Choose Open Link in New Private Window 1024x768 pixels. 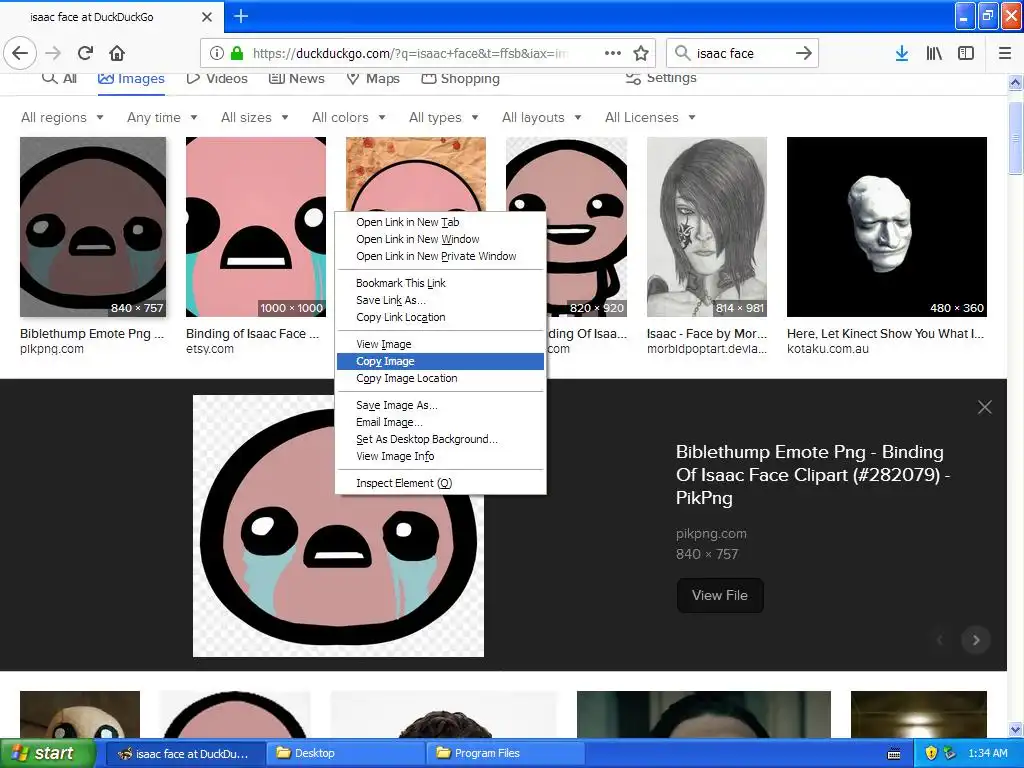440,256
